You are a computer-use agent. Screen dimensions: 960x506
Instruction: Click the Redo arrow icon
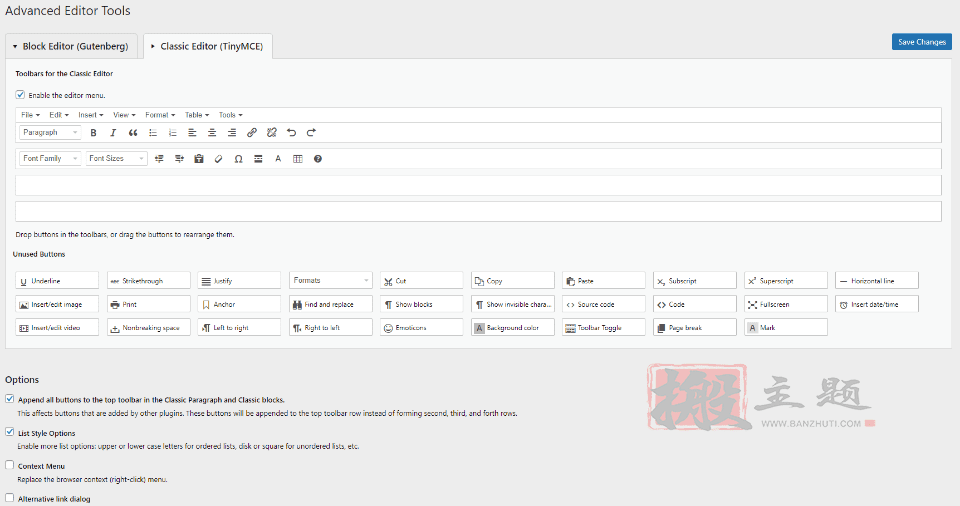point(311,132)
